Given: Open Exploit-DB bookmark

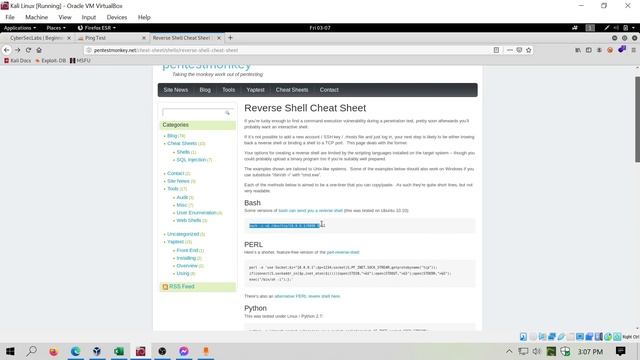Looking at the screenshot, I should click(x=51, y=60).
